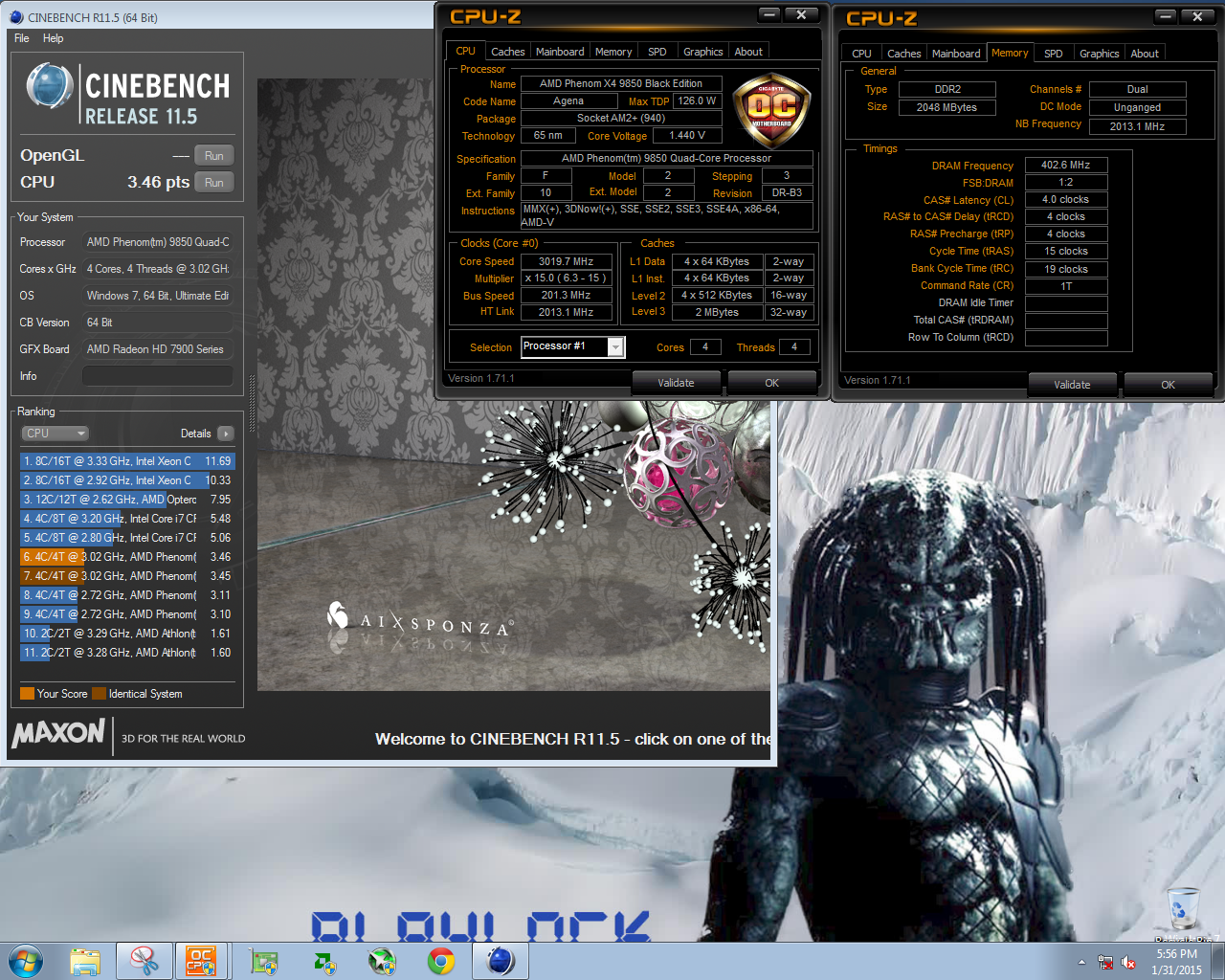The height and width of the screenshot is (980, 1225).
Task: Open the AMD taskbar icon
Action: pos(324,962)
